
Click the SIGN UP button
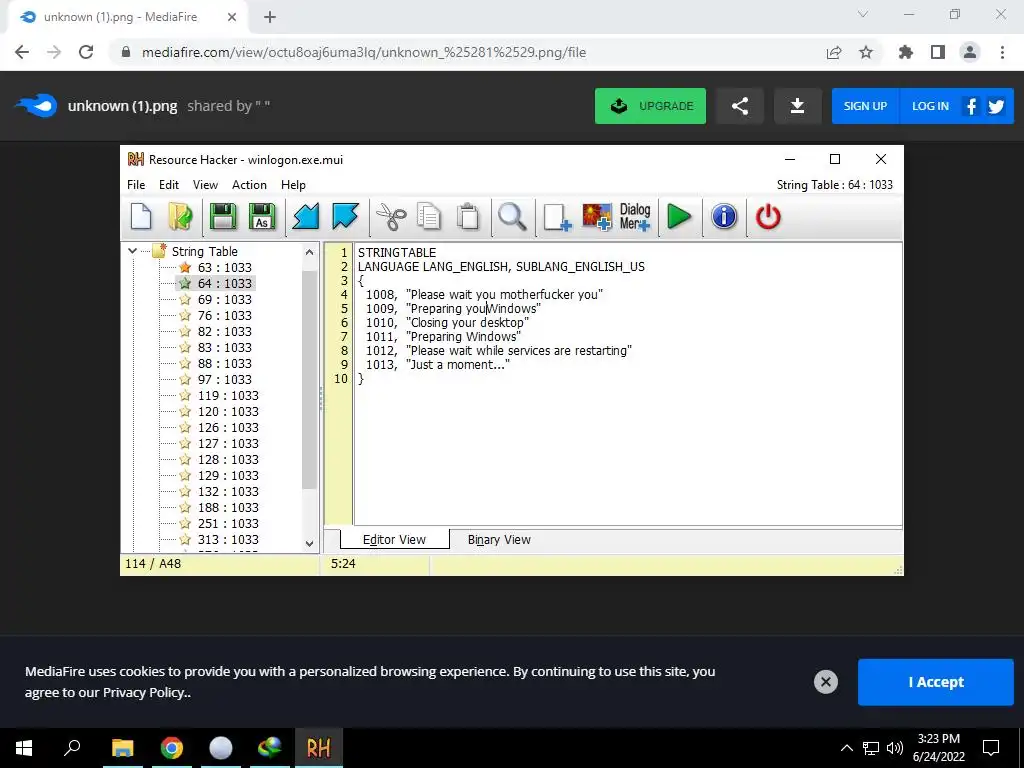(x=865, y=106)
